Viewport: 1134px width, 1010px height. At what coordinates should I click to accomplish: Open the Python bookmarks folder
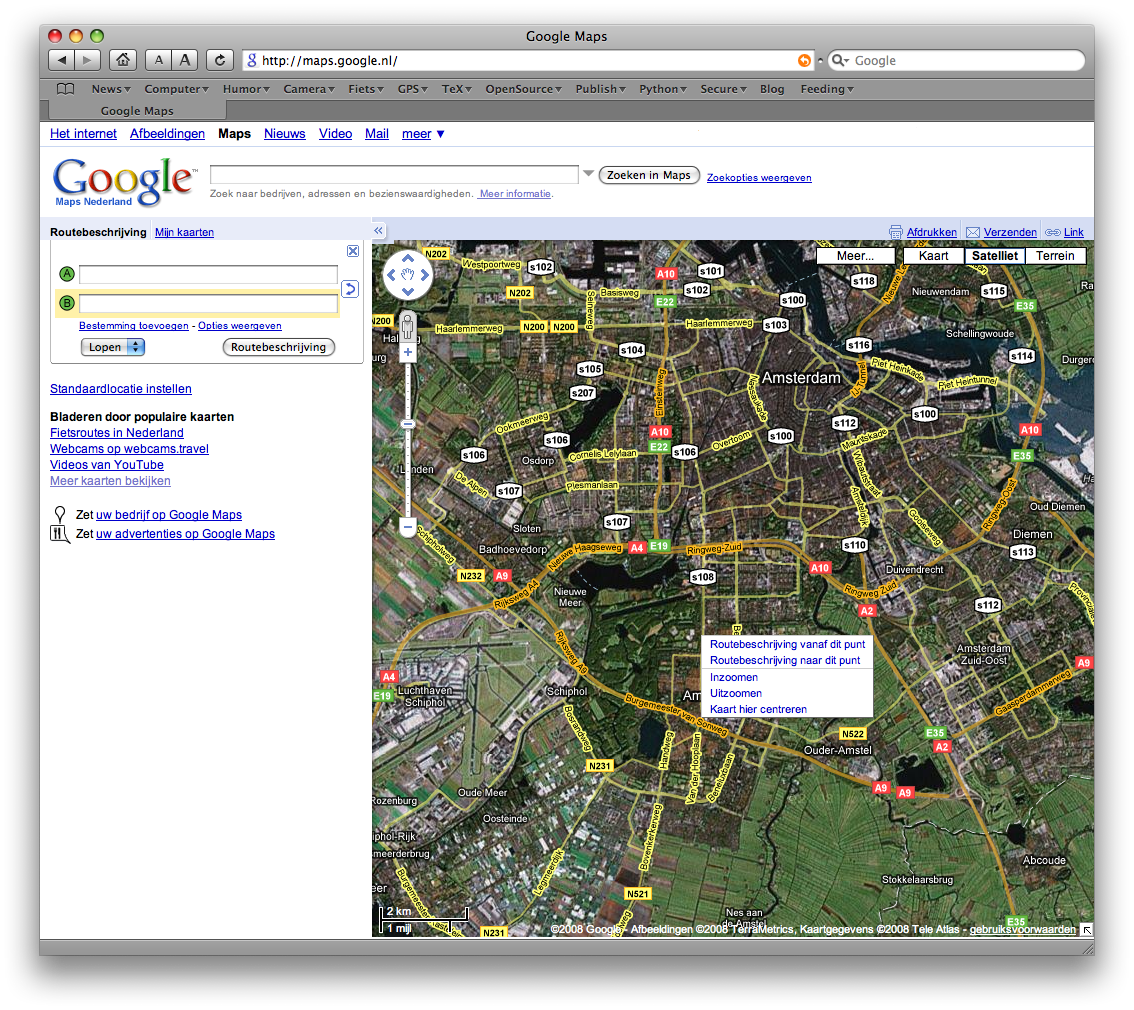662,89
